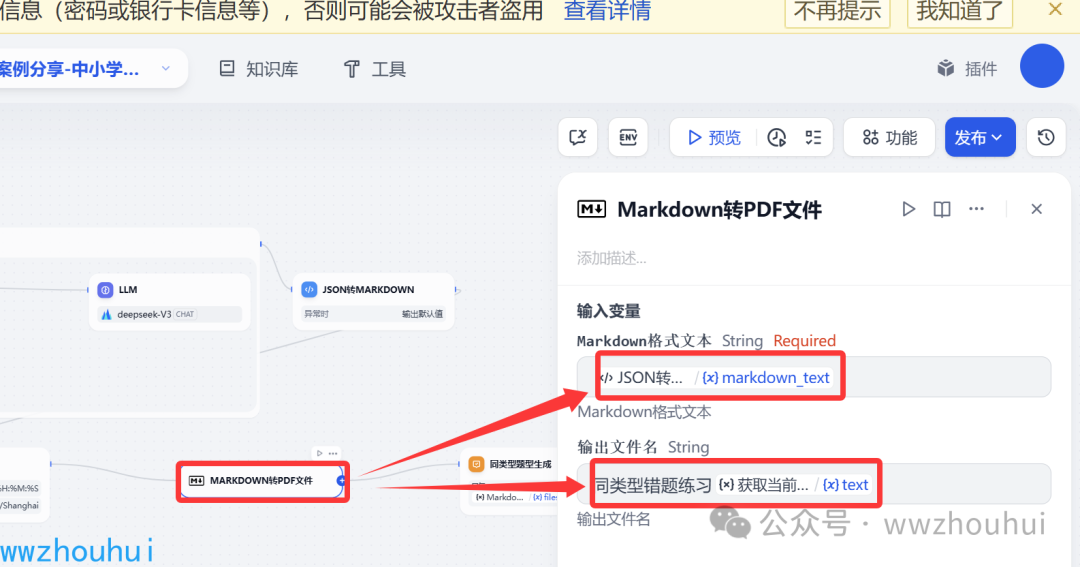
Task: Select the LLM node on canvas
Action: point(169,302)
